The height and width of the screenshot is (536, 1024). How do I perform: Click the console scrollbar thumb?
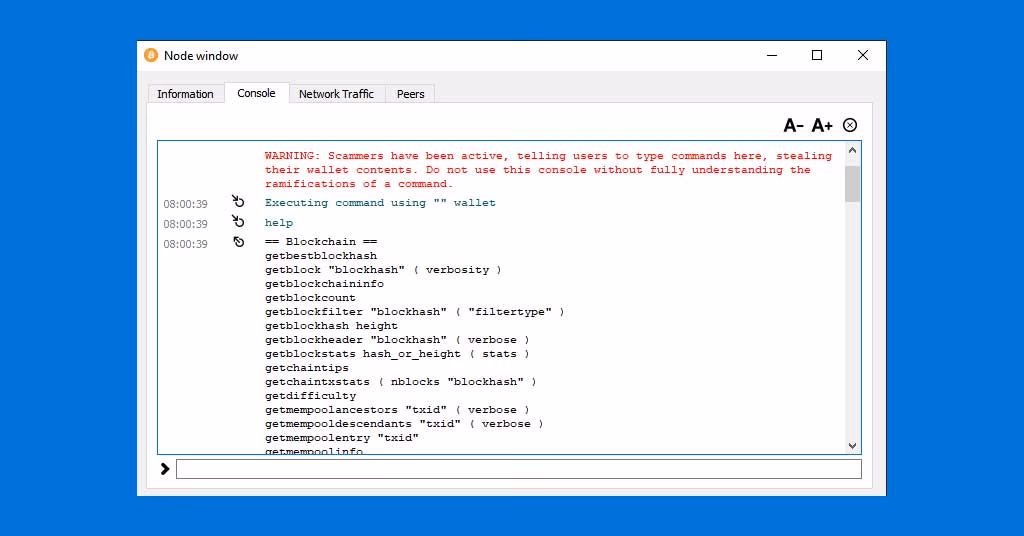[x=852, y=184]
